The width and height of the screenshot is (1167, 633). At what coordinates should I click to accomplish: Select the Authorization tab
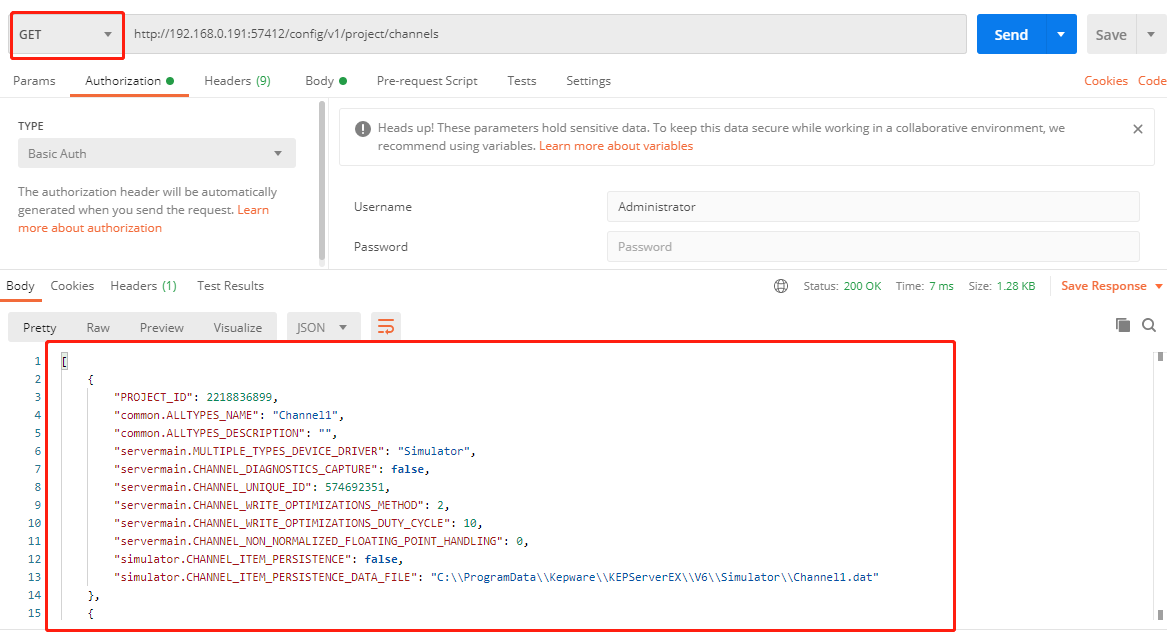coord(130,80)
